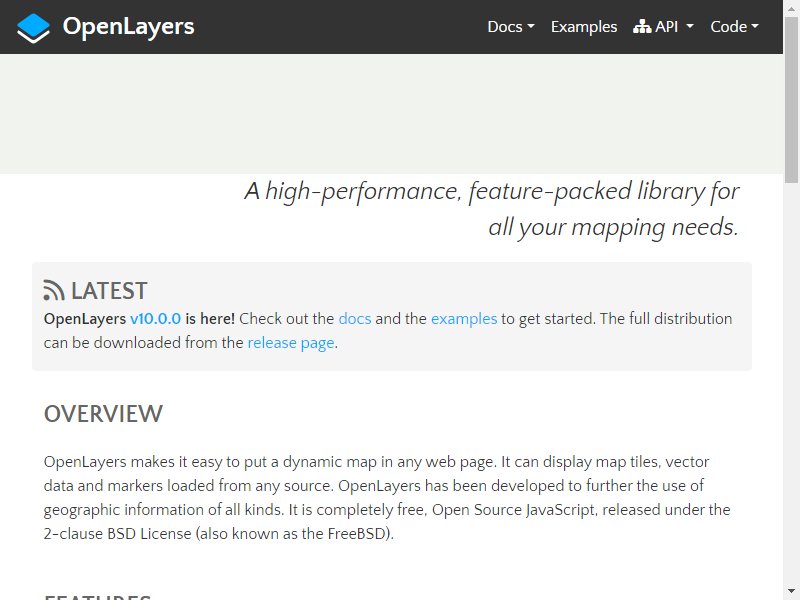The height and width of the screenshot is (600, 800).
Task: Click the 'is here!' bold text
Action: [210, 319]
